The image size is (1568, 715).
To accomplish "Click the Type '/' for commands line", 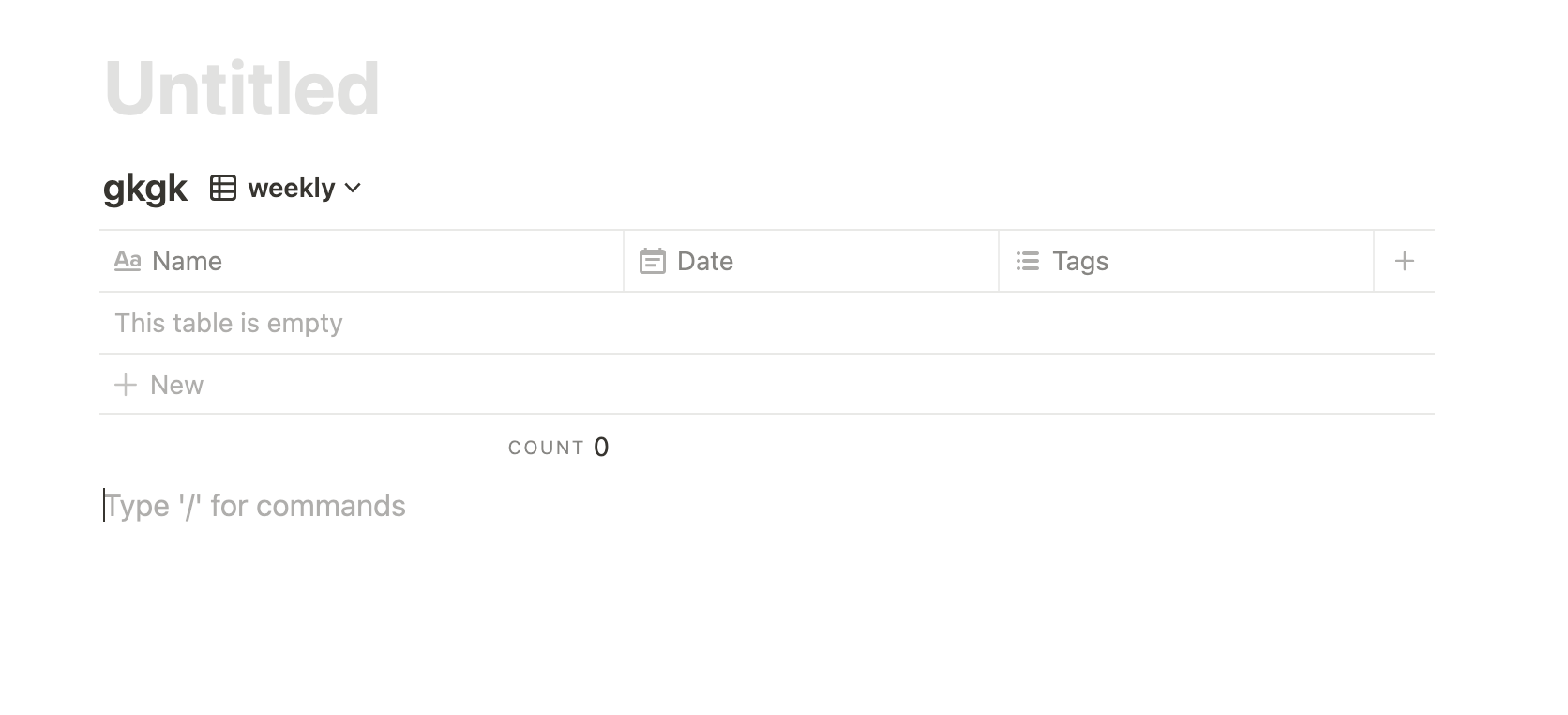I will 255,506.
